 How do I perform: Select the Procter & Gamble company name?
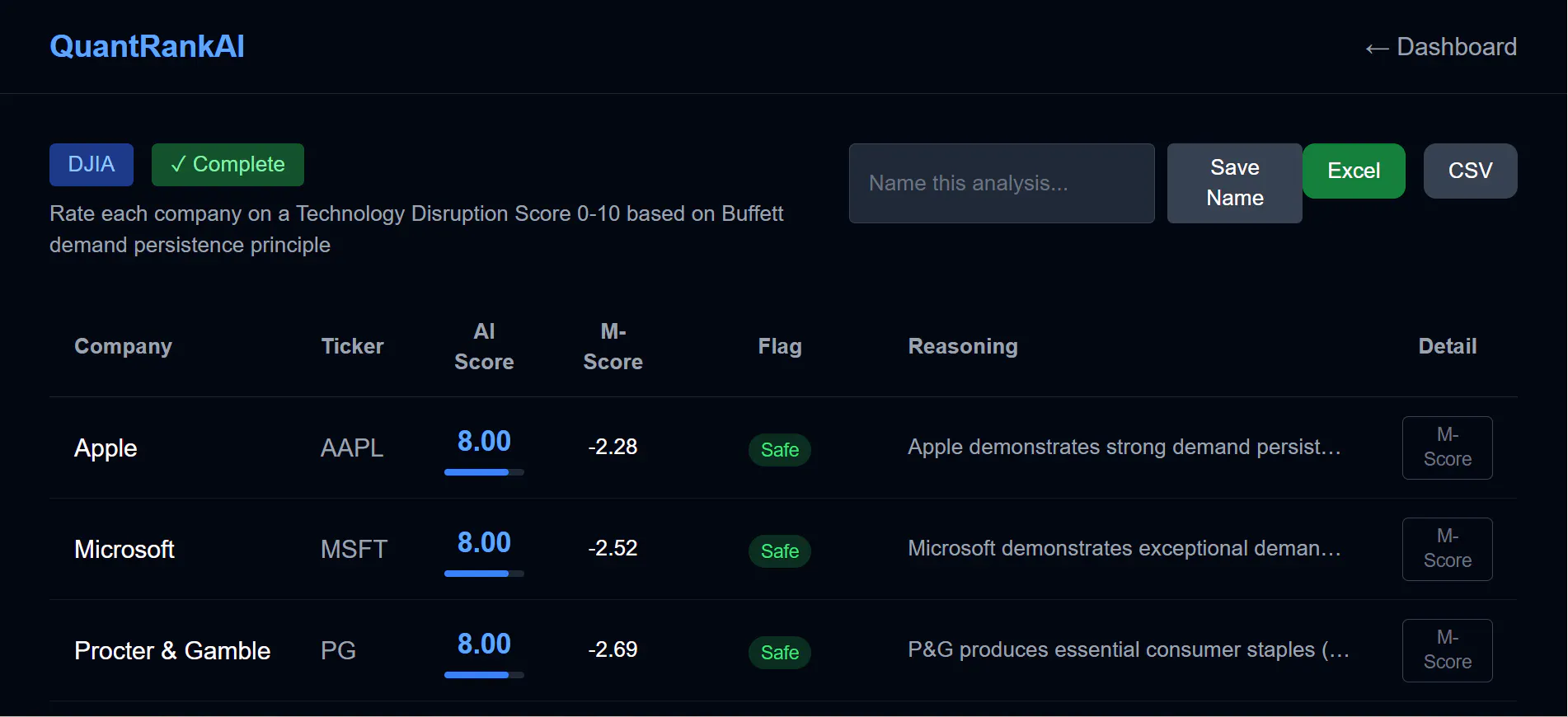[x=172, y=650]
